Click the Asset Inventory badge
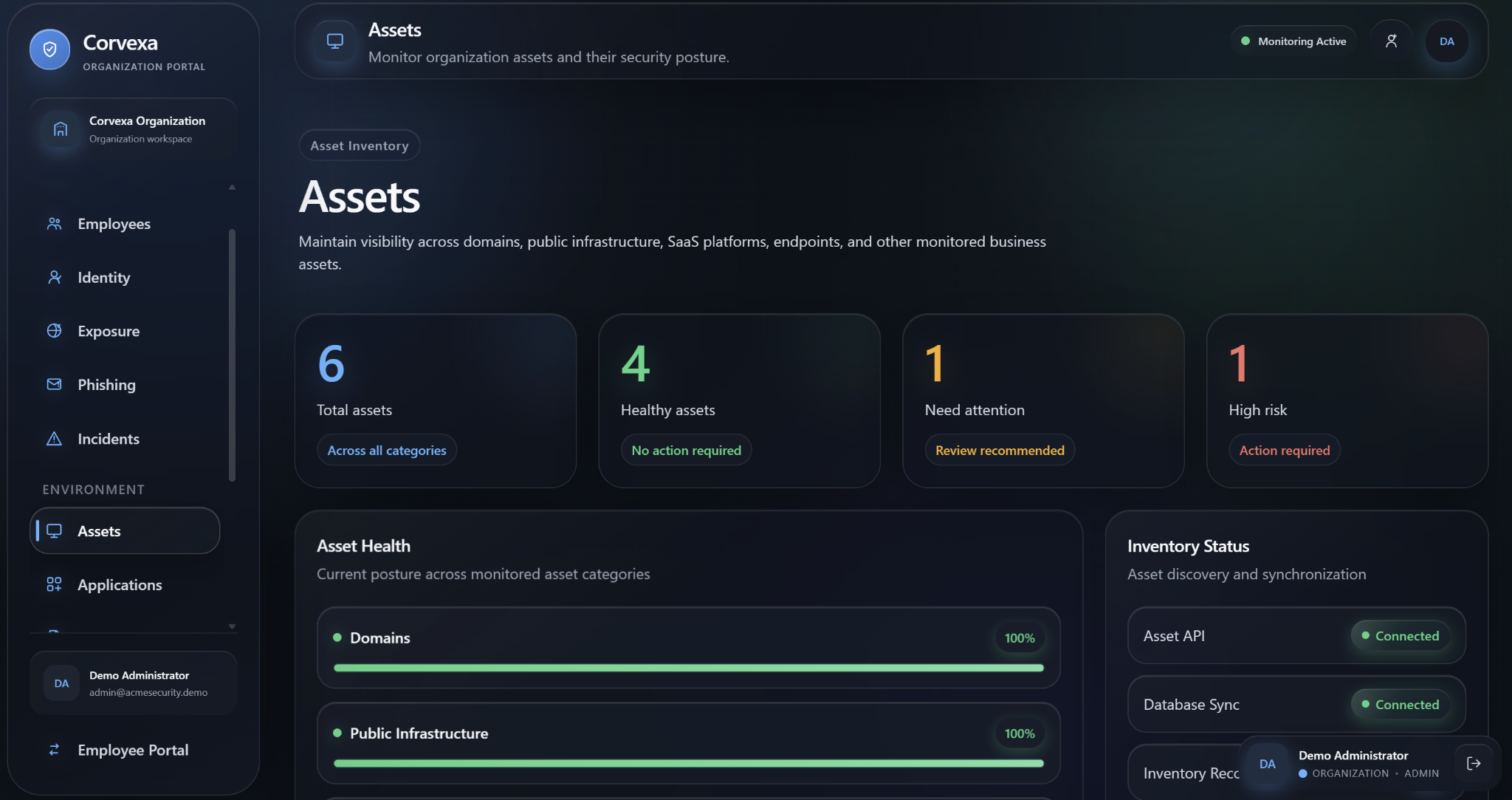The image size is (1512, 800). tap(360, 146)
